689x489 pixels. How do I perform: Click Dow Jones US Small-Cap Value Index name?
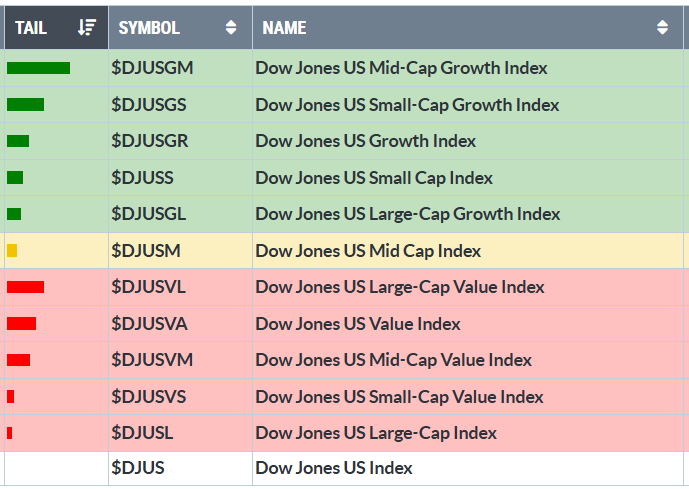(x=399, y=397)
